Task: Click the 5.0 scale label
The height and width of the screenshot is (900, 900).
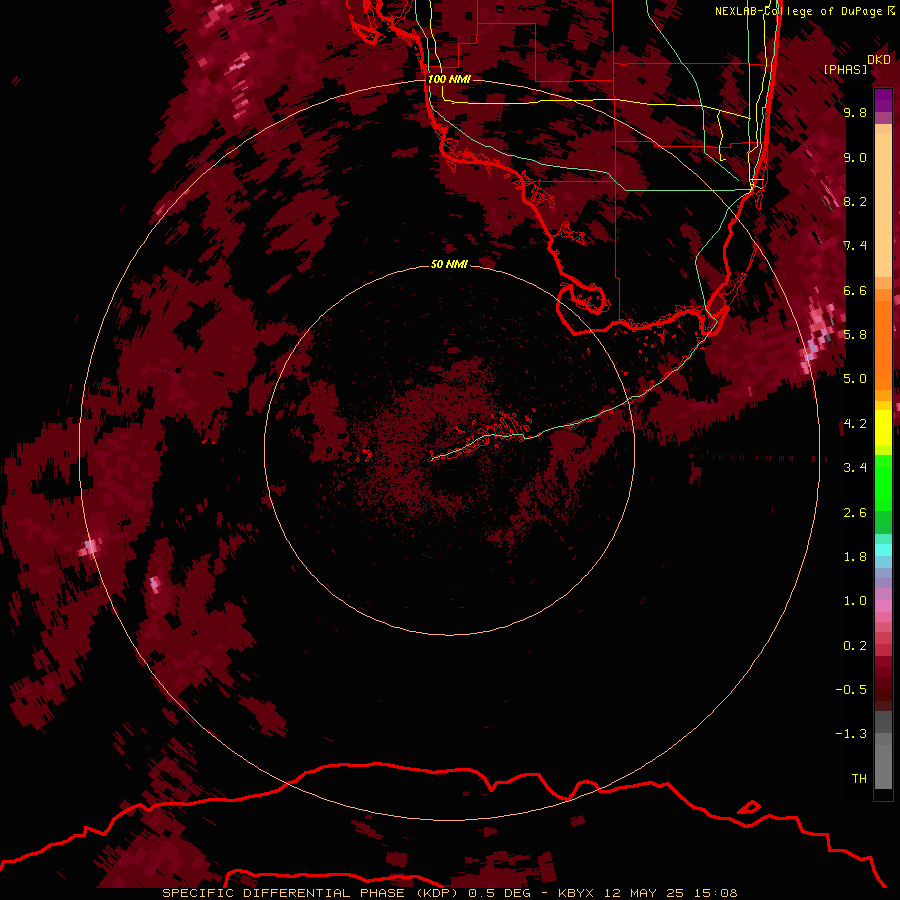Action: (x=855, y=379)
